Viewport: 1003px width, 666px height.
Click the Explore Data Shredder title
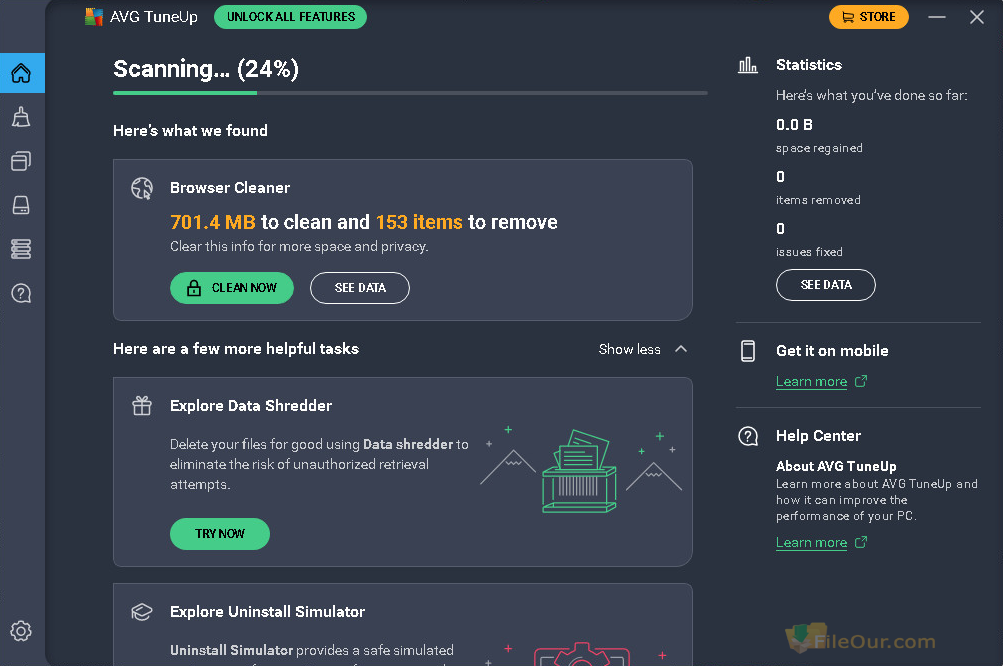(x=251, y=406)
